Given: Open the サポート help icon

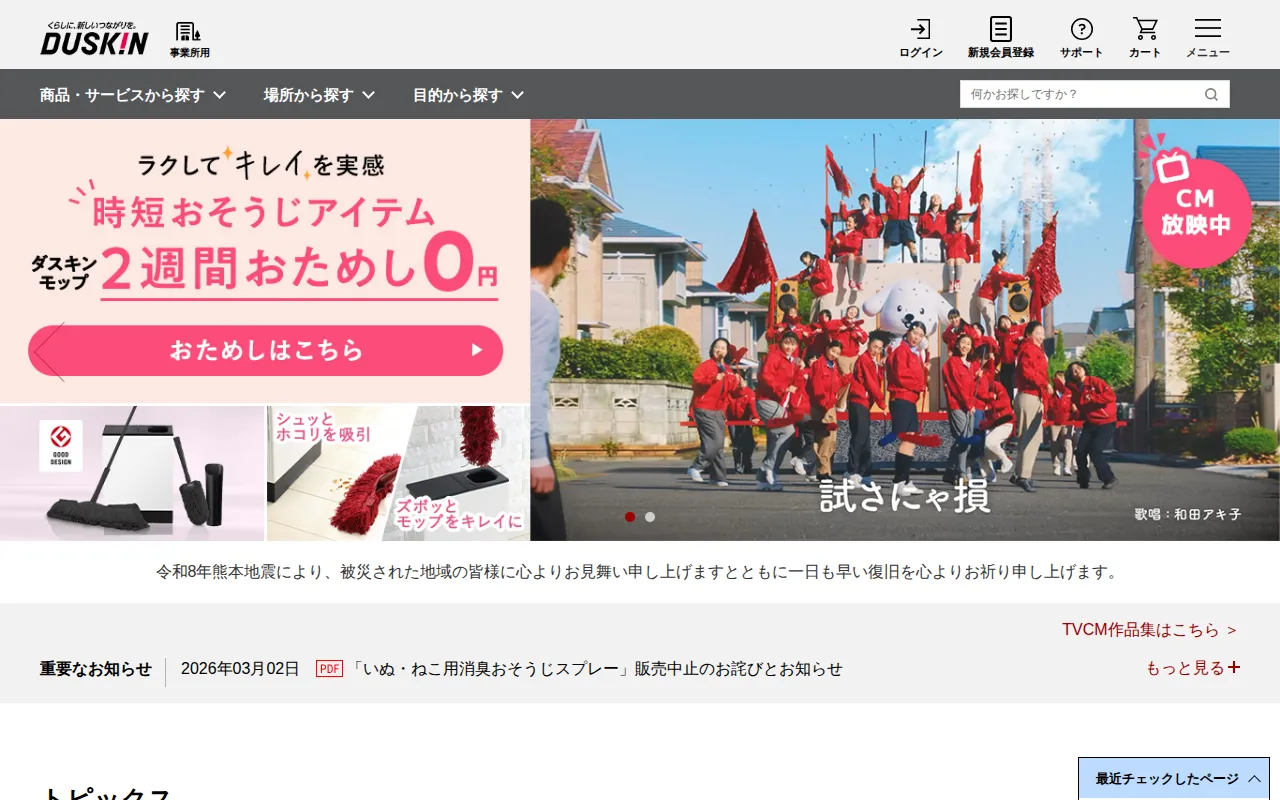Looking at the screenshot, I should point(1081,38).
